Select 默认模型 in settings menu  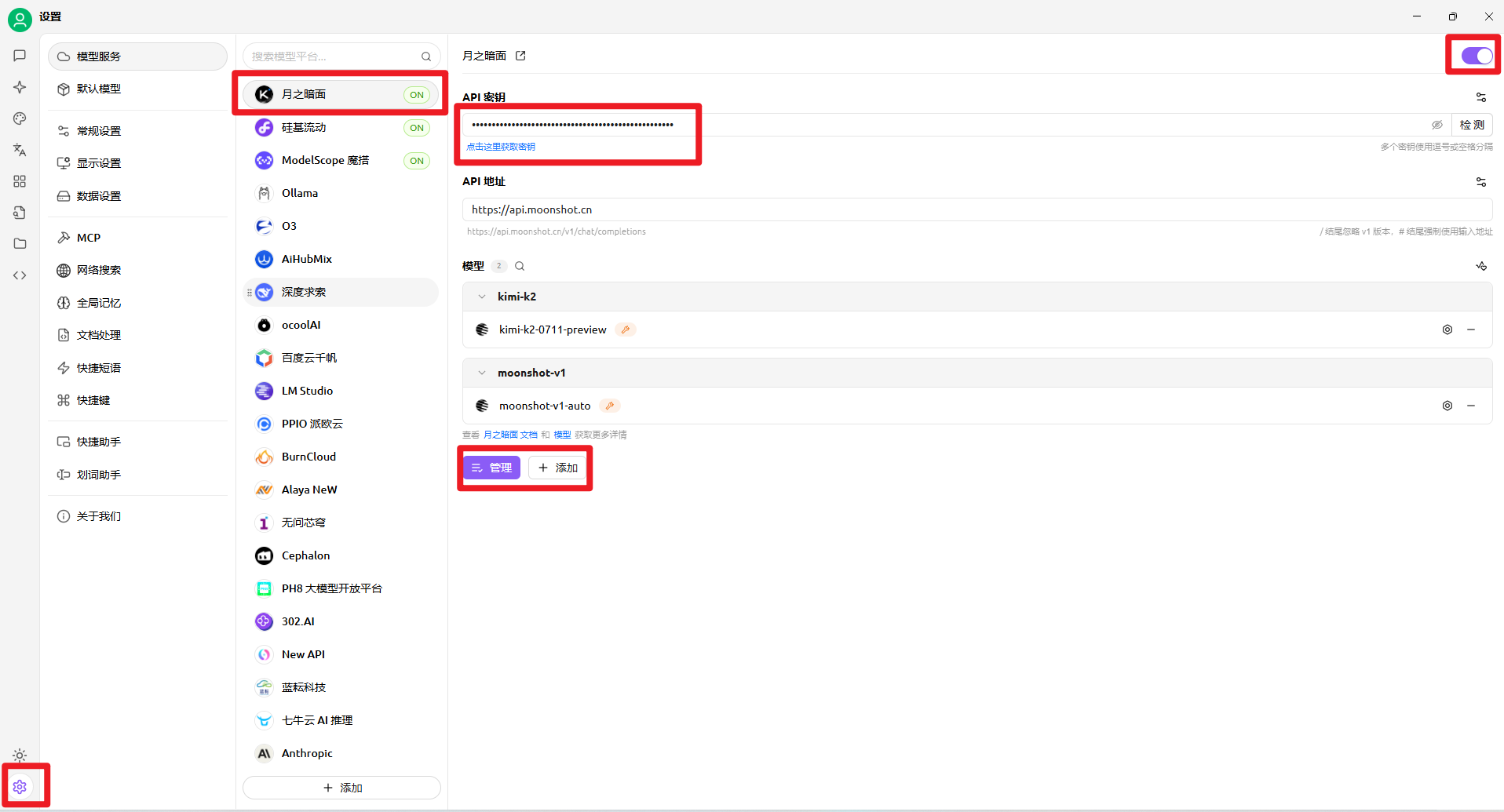click(138, 89)
